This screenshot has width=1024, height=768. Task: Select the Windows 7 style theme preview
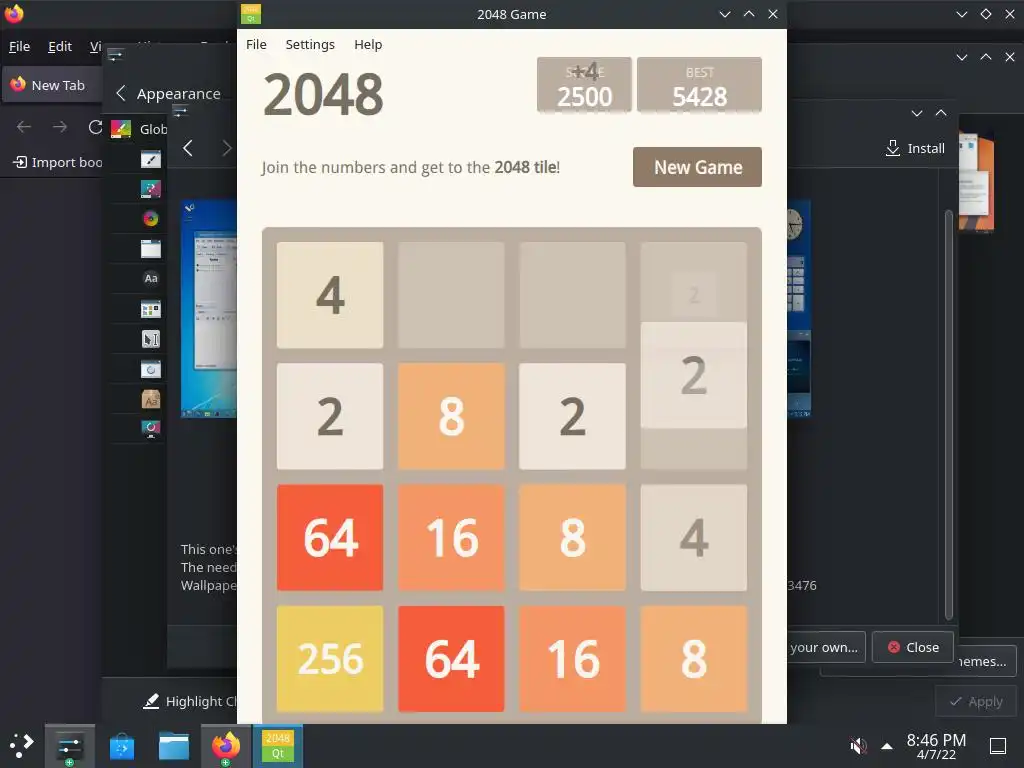tap(209, 309)
